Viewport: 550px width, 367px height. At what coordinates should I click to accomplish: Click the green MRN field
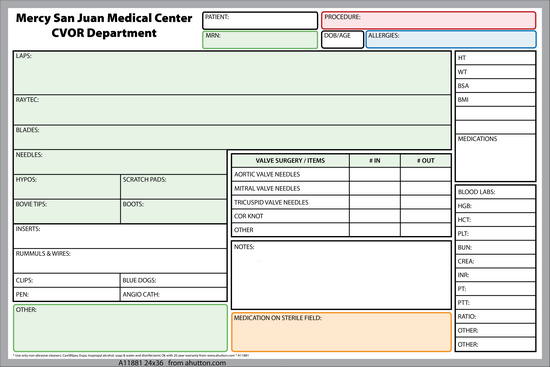[260, 40]
